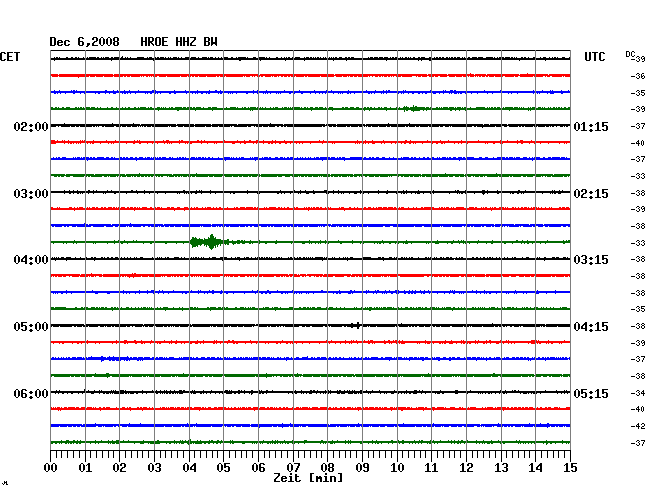Click the "12" minute axis label
The image size is (650, 494).
[466, 468]
